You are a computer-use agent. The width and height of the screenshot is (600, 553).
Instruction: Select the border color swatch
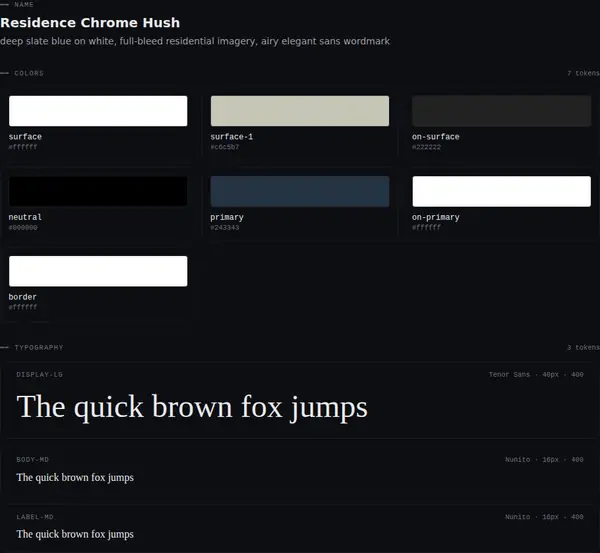[x=98, y=271]
